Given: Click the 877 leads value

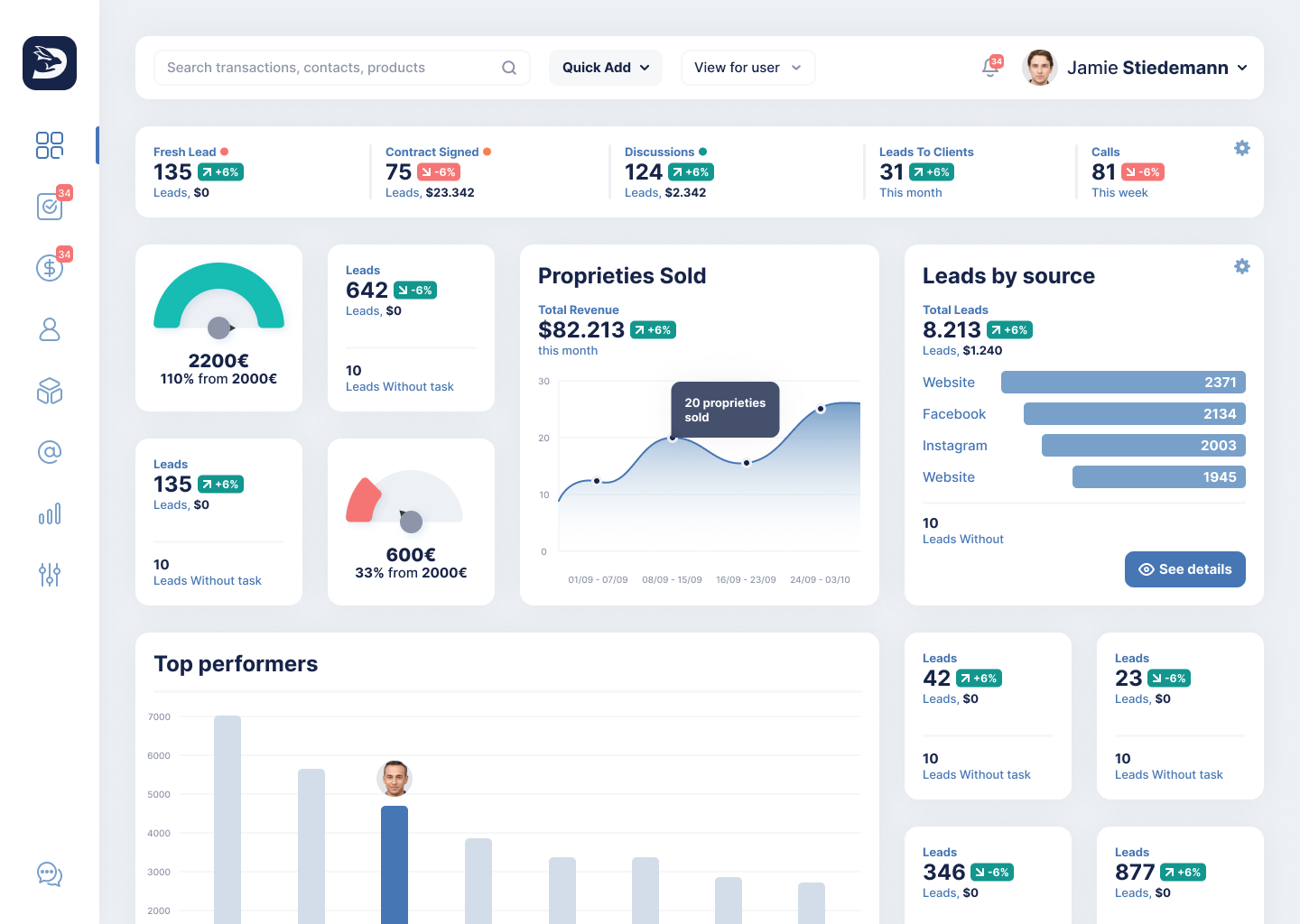Looking at the screenshot, I should tap(1135, 872).
